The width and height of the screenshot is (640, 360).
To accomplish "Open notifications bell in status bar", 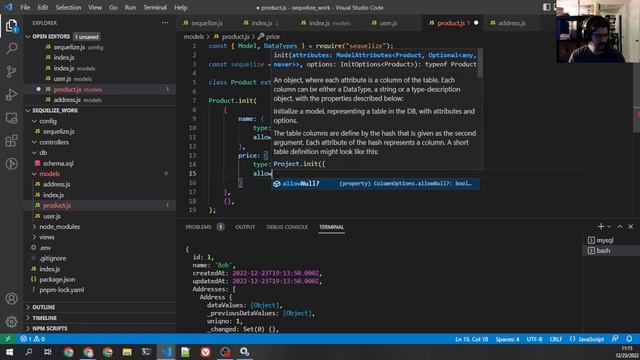I will pos(629,339).
